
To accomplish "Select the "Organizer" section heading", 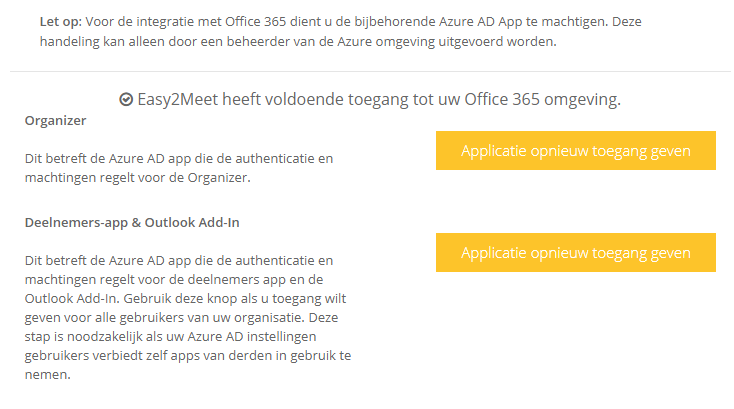I will (55, 121).
